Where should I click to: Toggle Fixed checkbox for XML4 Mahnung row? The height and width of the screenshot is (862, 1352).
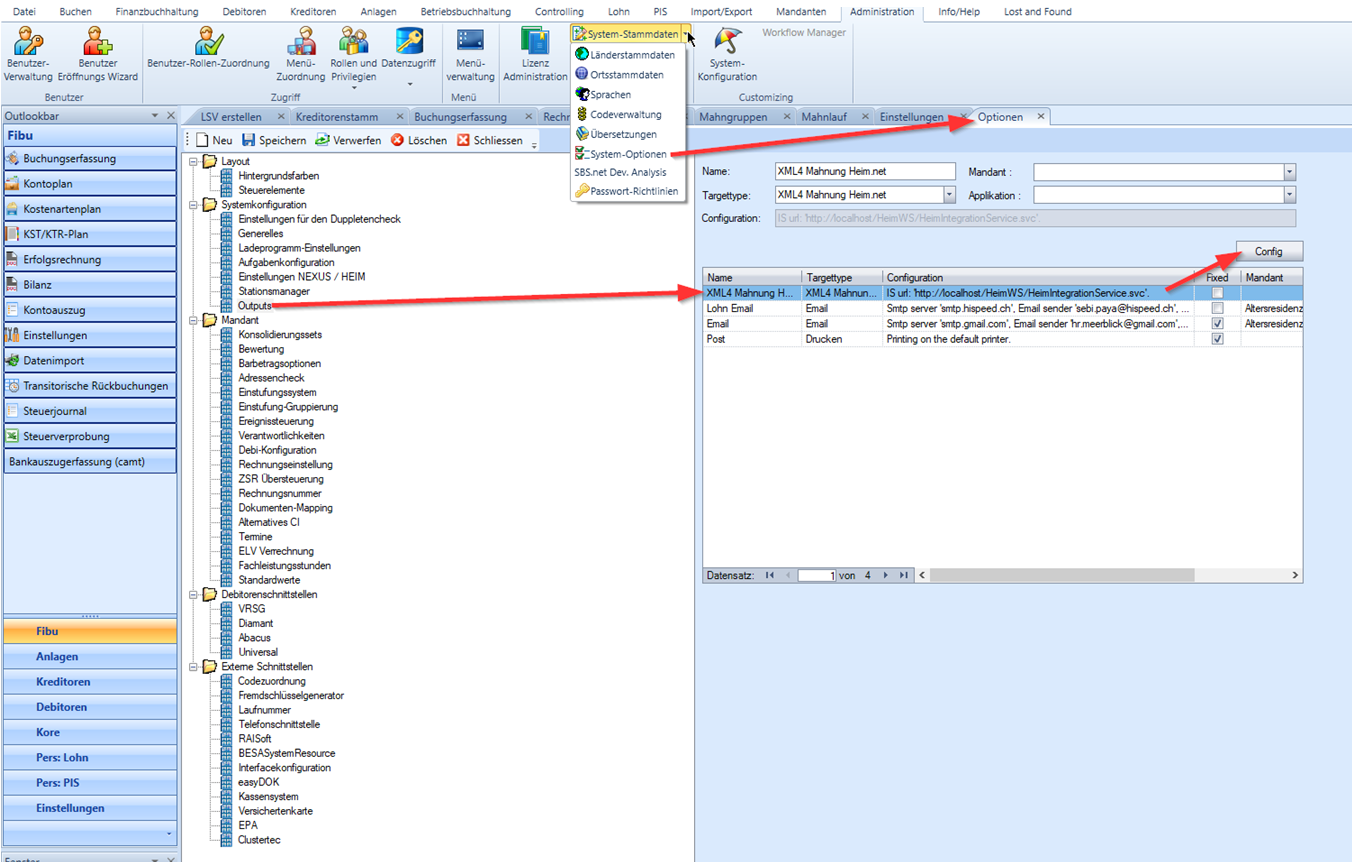1217,294
